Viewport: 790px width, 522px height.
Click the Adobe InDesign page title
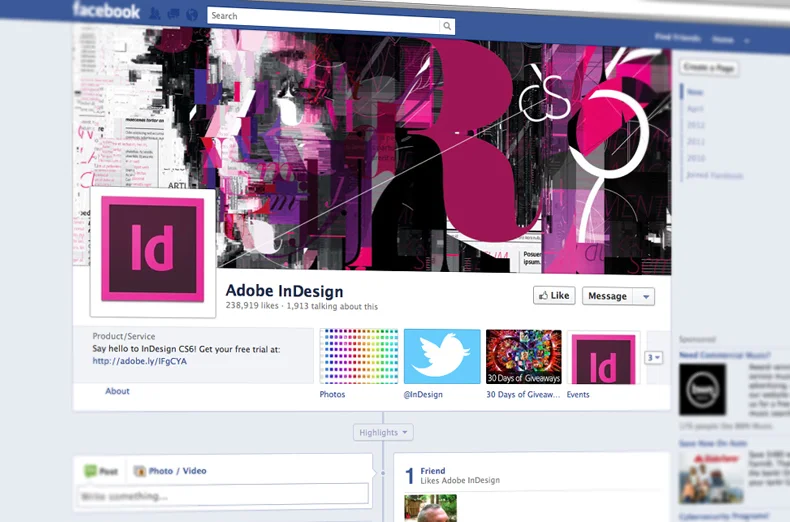[284, 291]
